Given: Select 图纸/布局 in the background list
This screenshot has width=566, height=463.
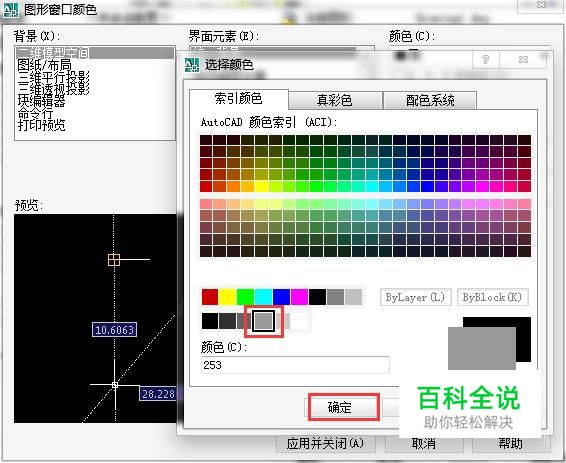Looking at the screenshot, I should [44, 65].
